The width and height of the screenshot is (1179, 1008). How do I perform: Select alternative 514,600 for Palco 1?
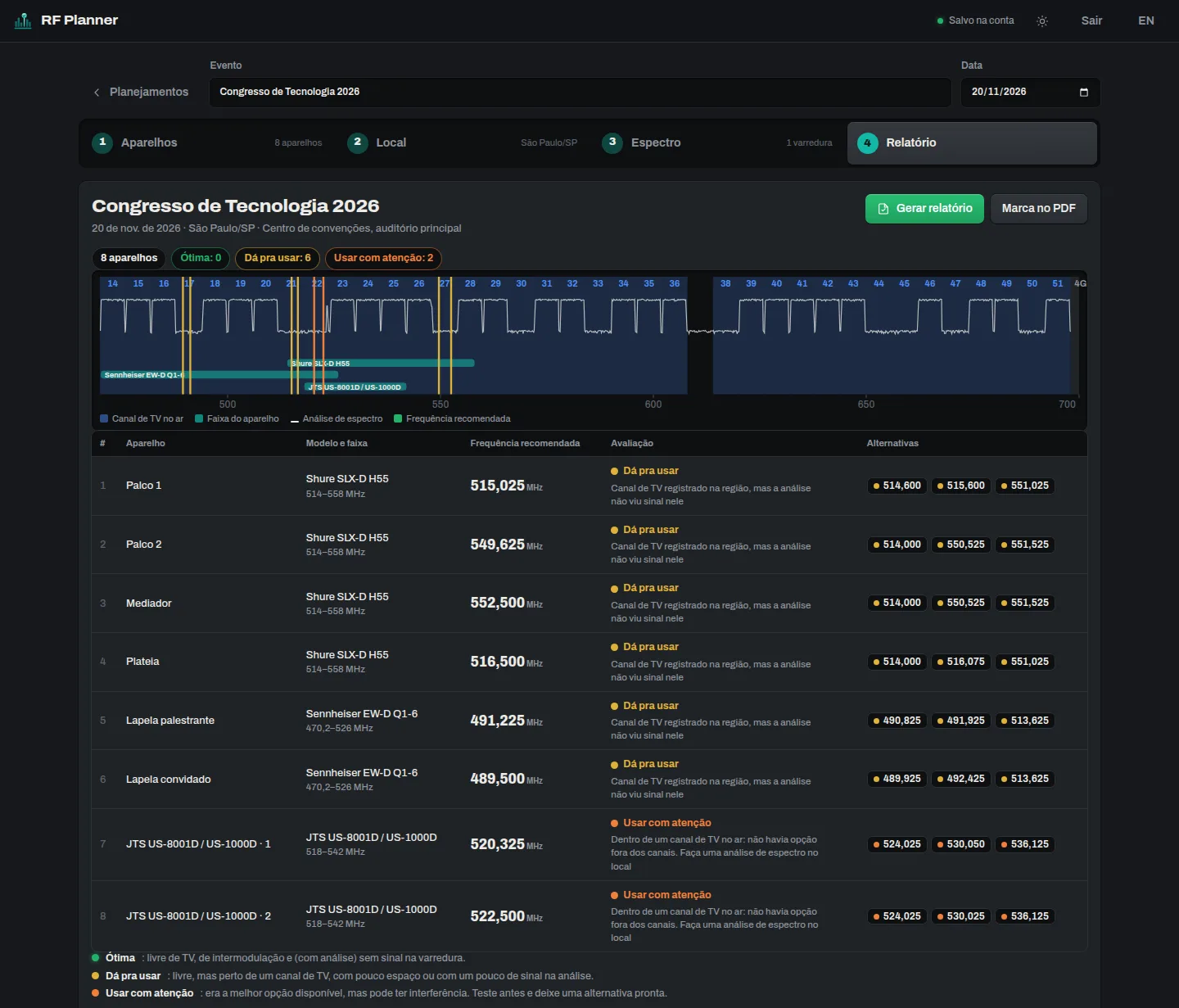[x=897, y=486]
